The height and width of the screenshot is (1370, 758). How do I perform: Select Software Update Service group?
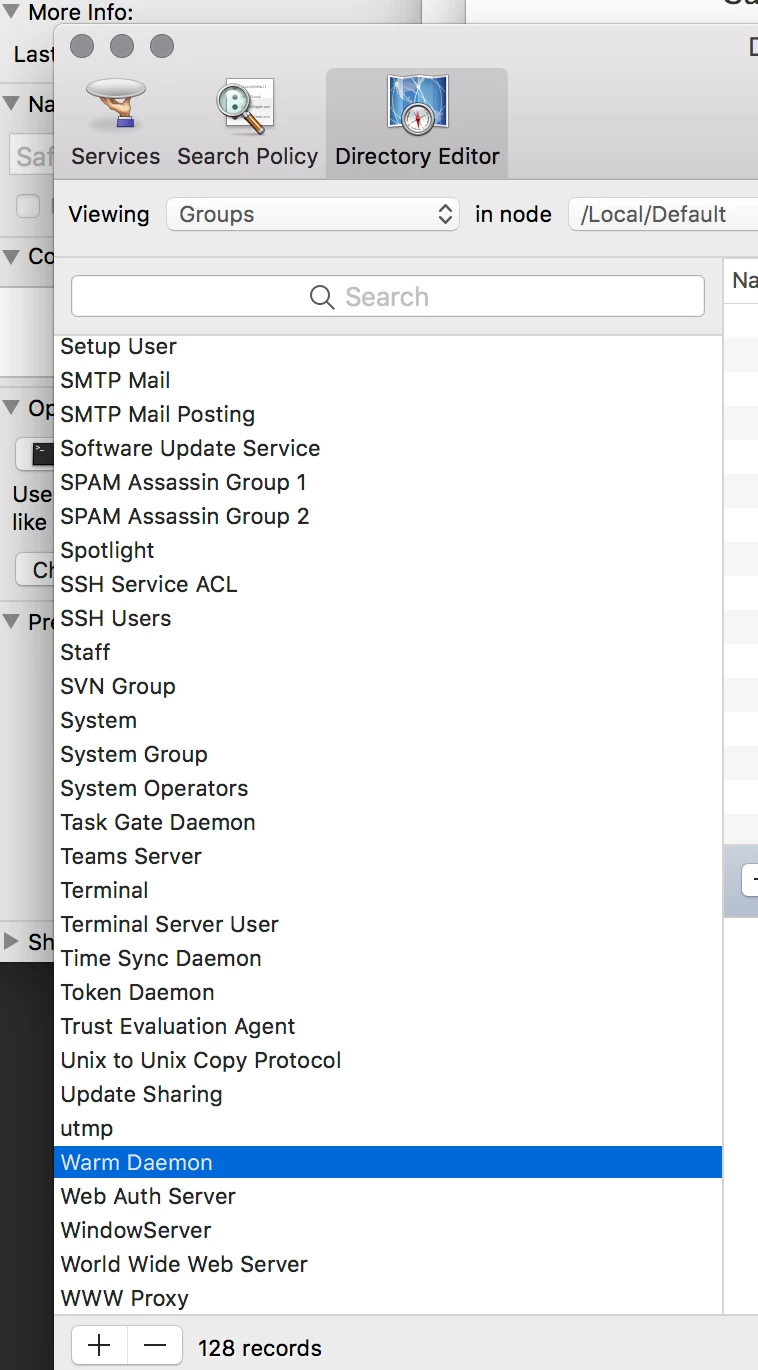pos(388,448)
